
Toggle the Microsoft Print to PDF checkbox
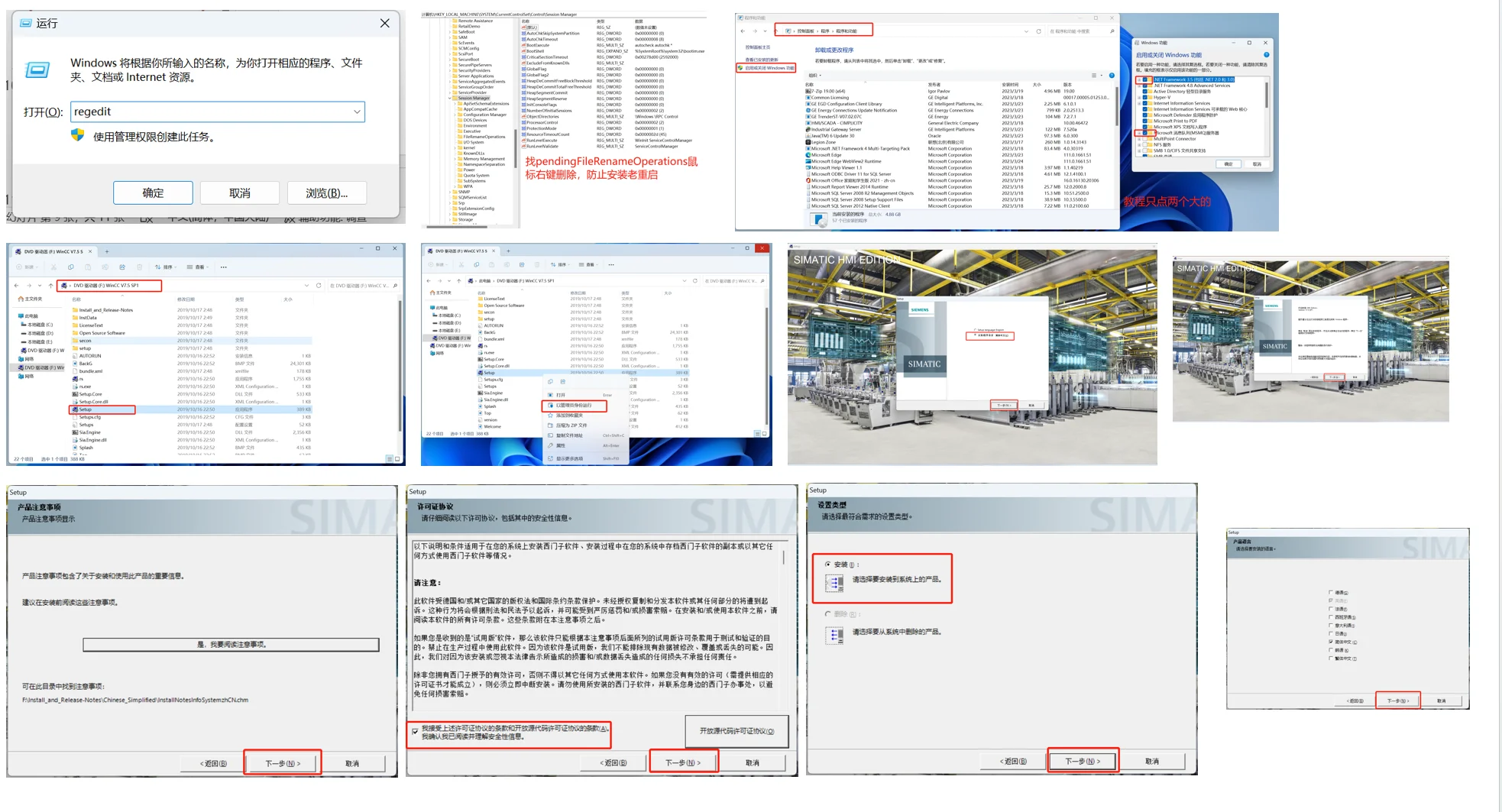1146,121
